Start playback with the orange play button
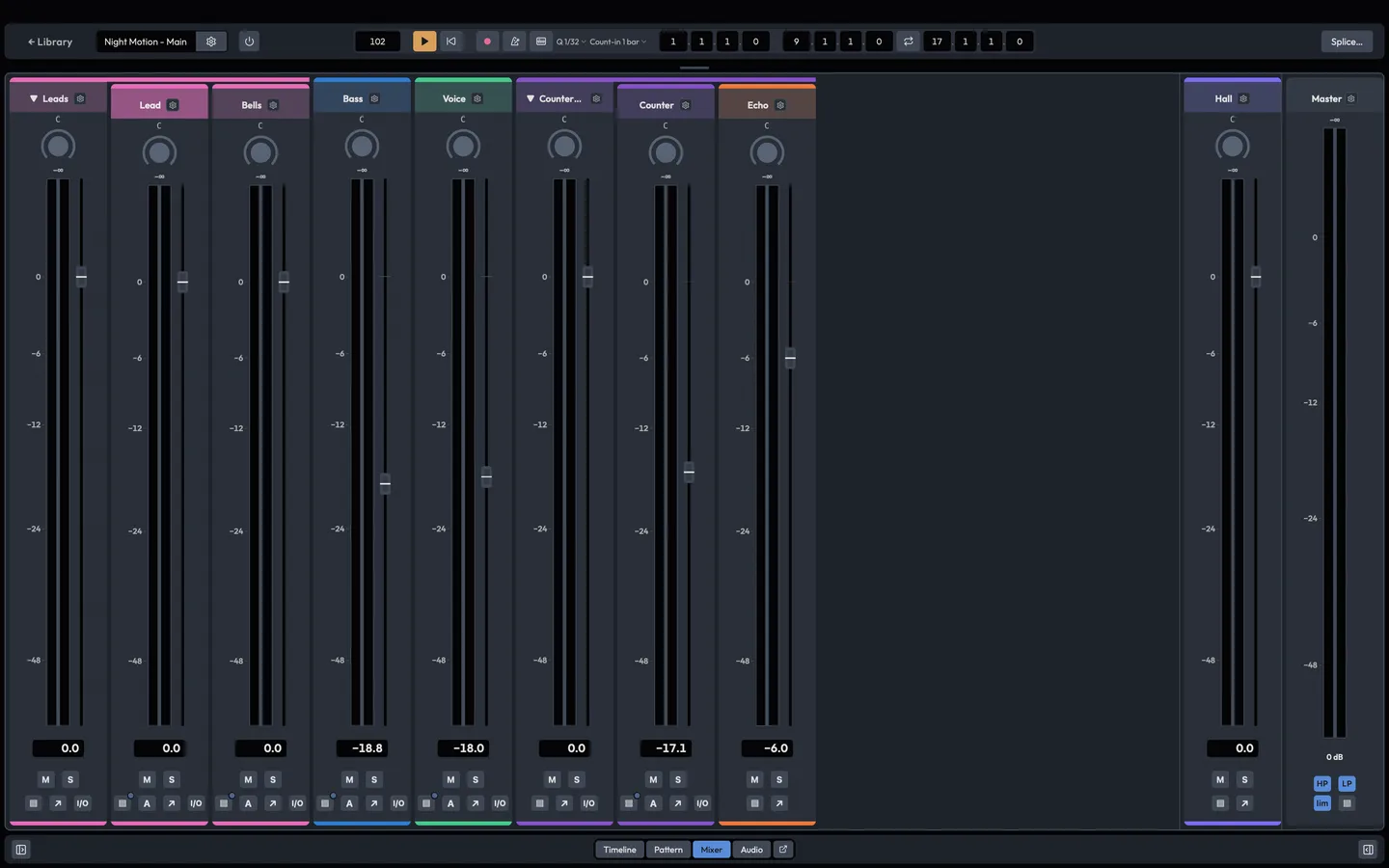The image size is (1389, 868). [424, 41]
